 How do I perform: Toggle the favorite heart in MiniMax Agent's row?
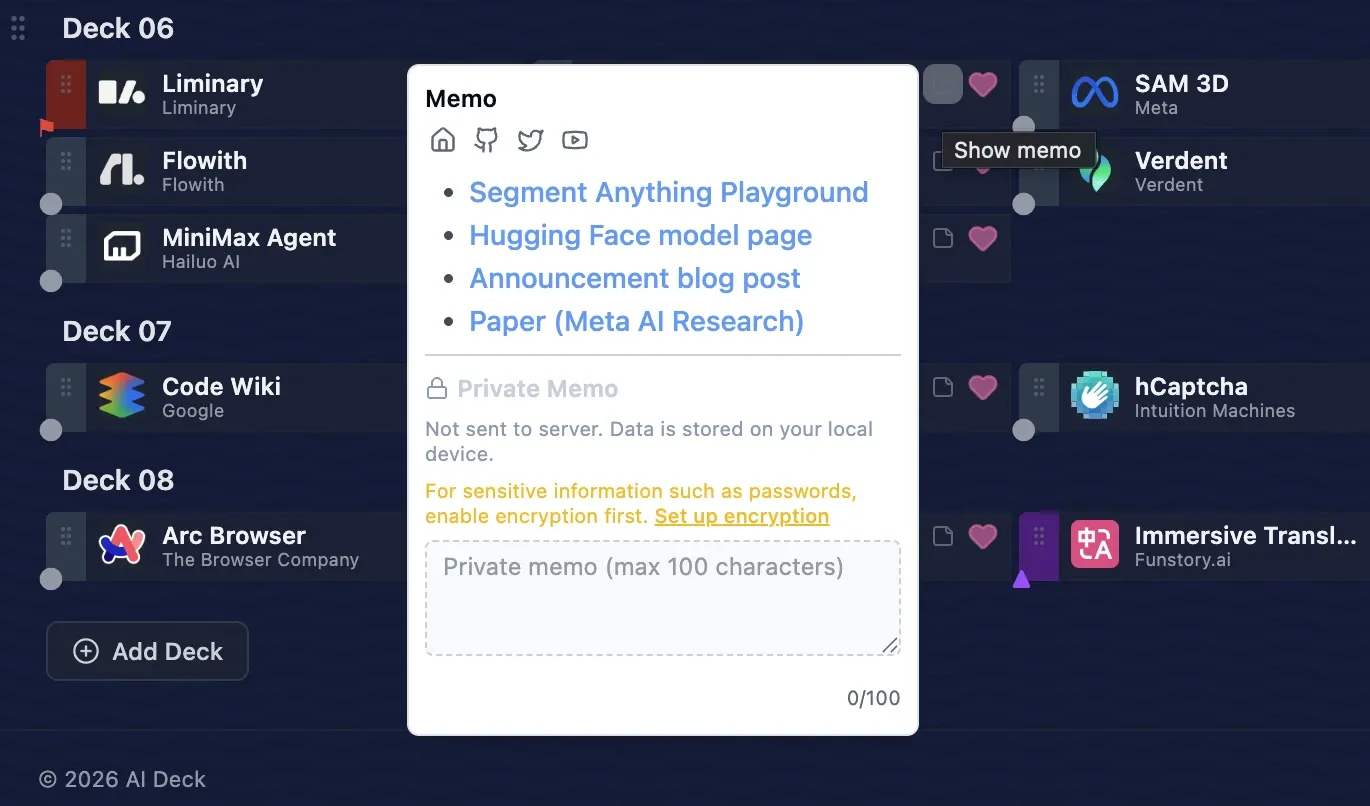tap(983, 238)
